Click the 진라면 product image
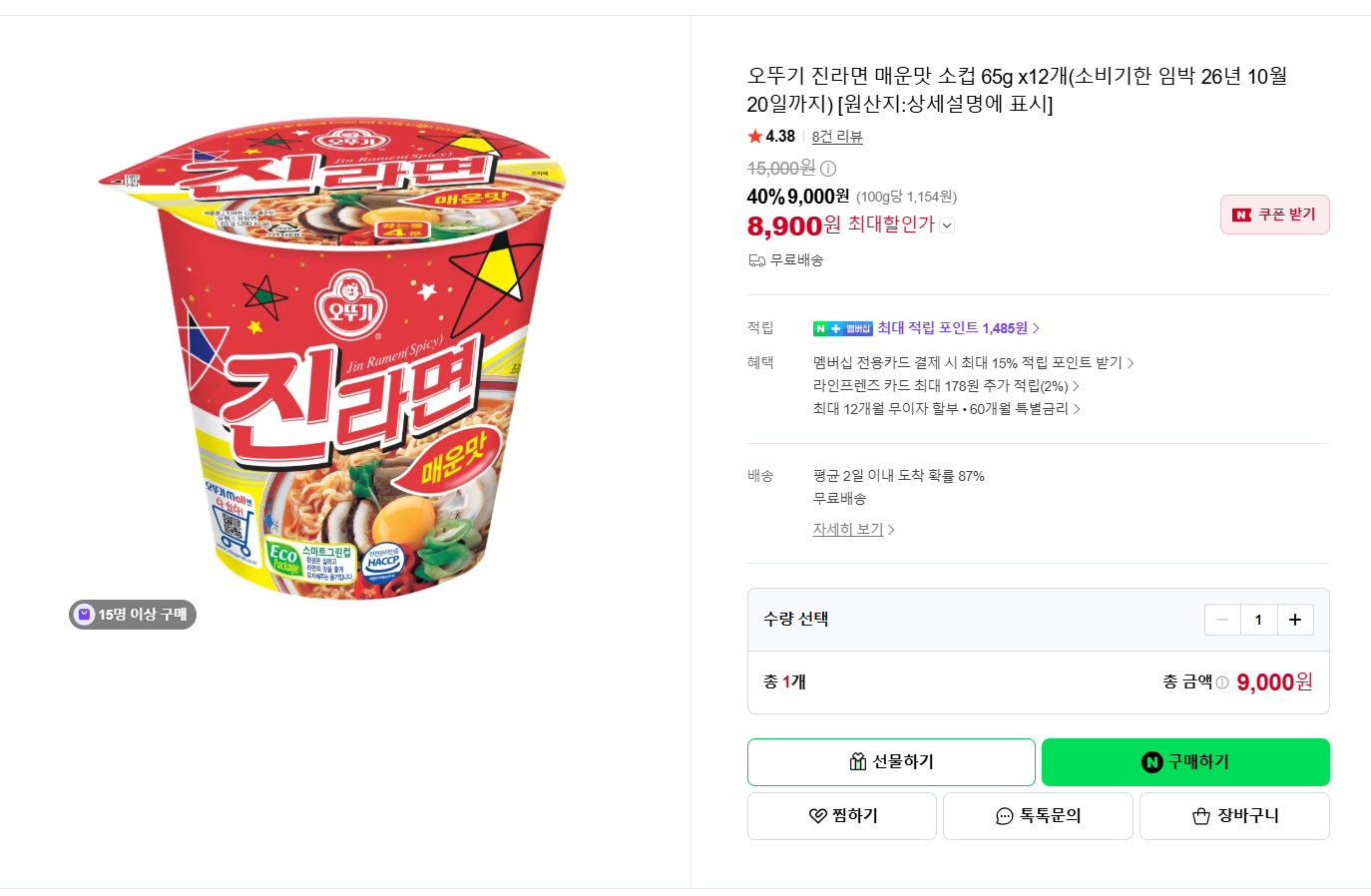Viewport: 1371px width, 896px height. coord(332,361)
